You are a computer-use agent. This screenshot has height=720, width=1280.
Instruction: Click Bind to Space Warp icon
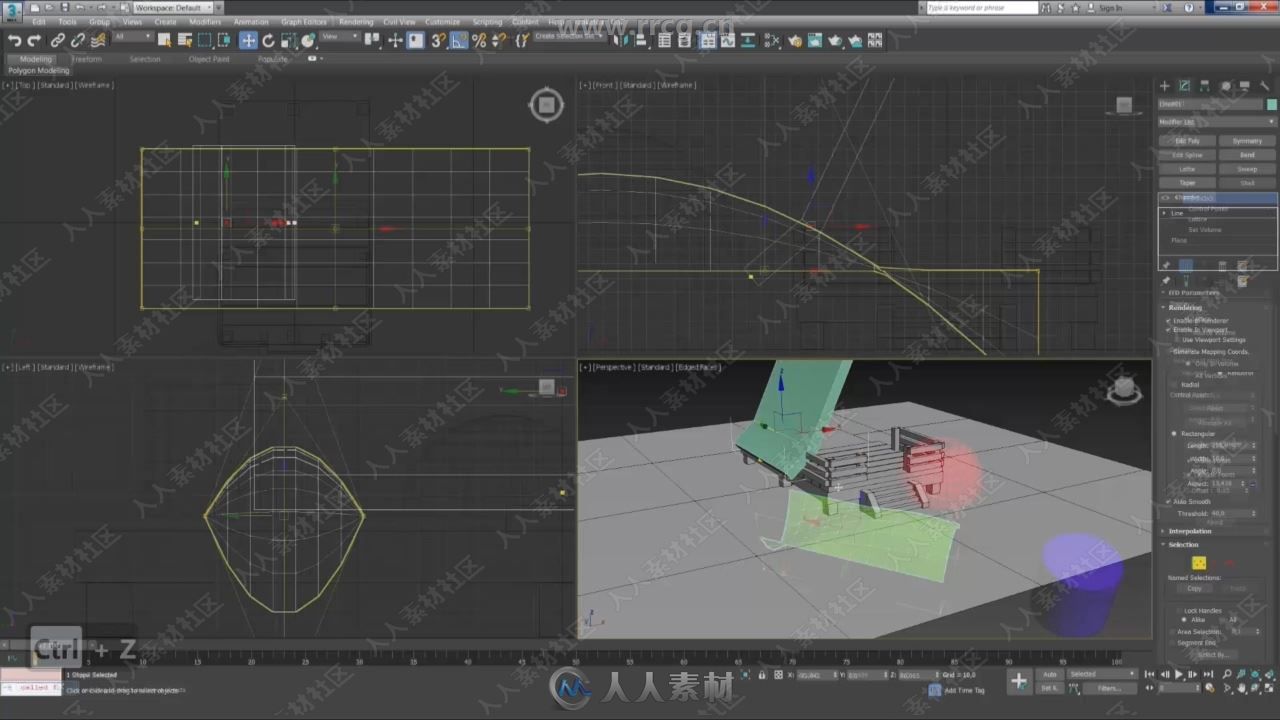coord(98,41)
